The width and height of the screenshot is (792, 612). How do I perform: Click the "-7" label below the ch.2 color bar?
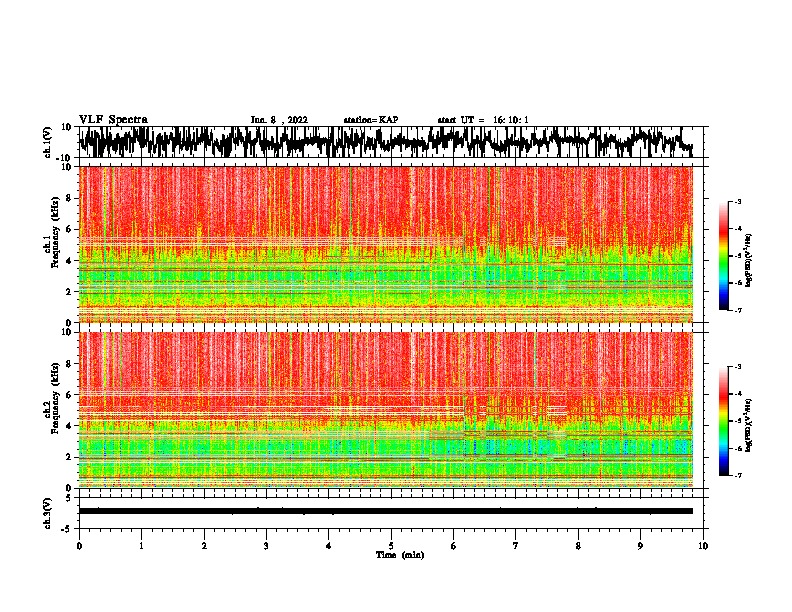coord(737,475)
